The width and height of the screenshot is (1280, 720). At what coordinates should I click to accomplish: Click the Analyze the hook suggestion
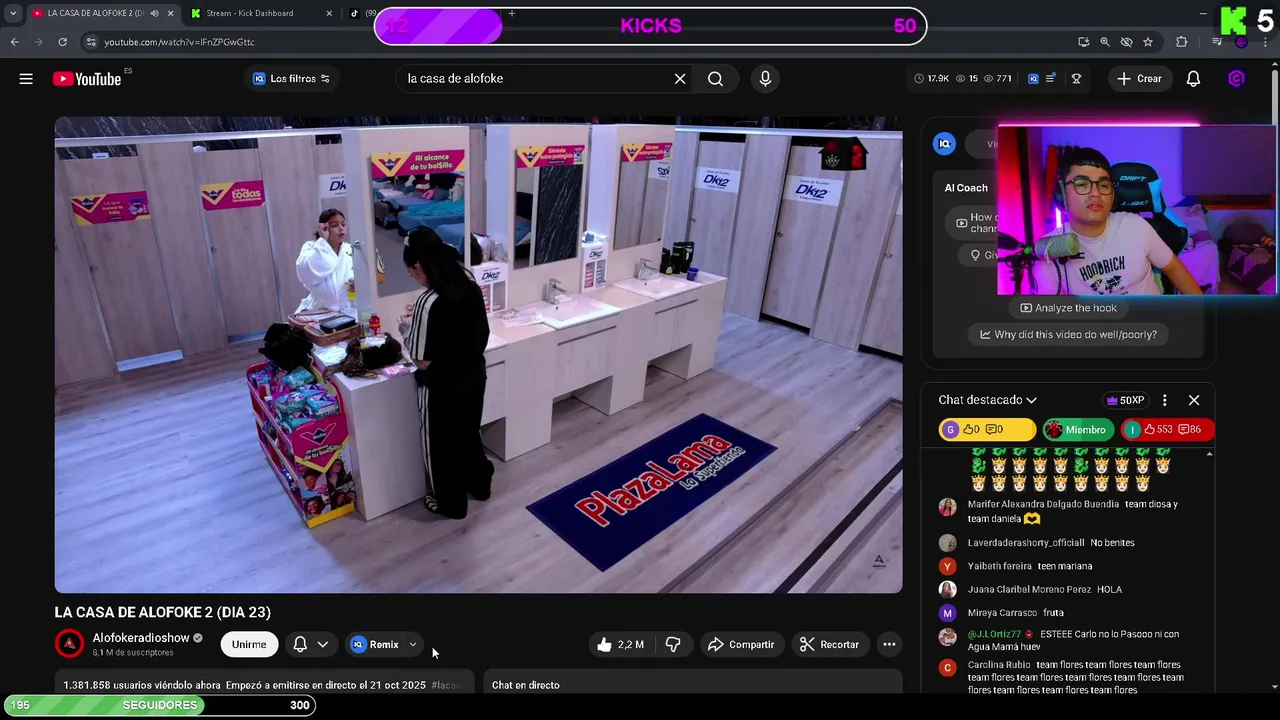tap(1068, 308)
